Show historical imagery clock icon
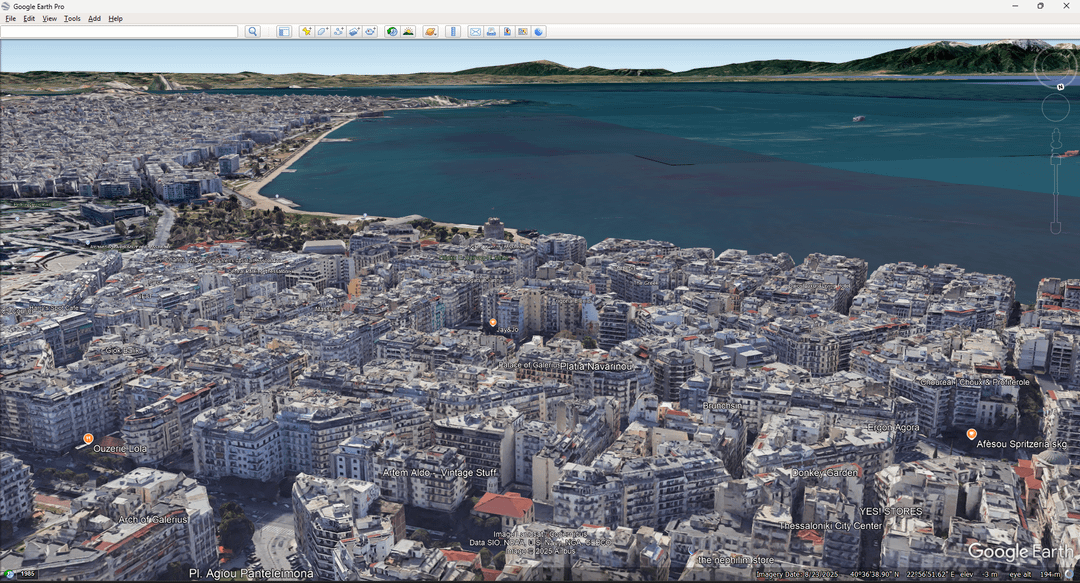The height and width of the screenshot is (583, 1080). click(392, 32)
